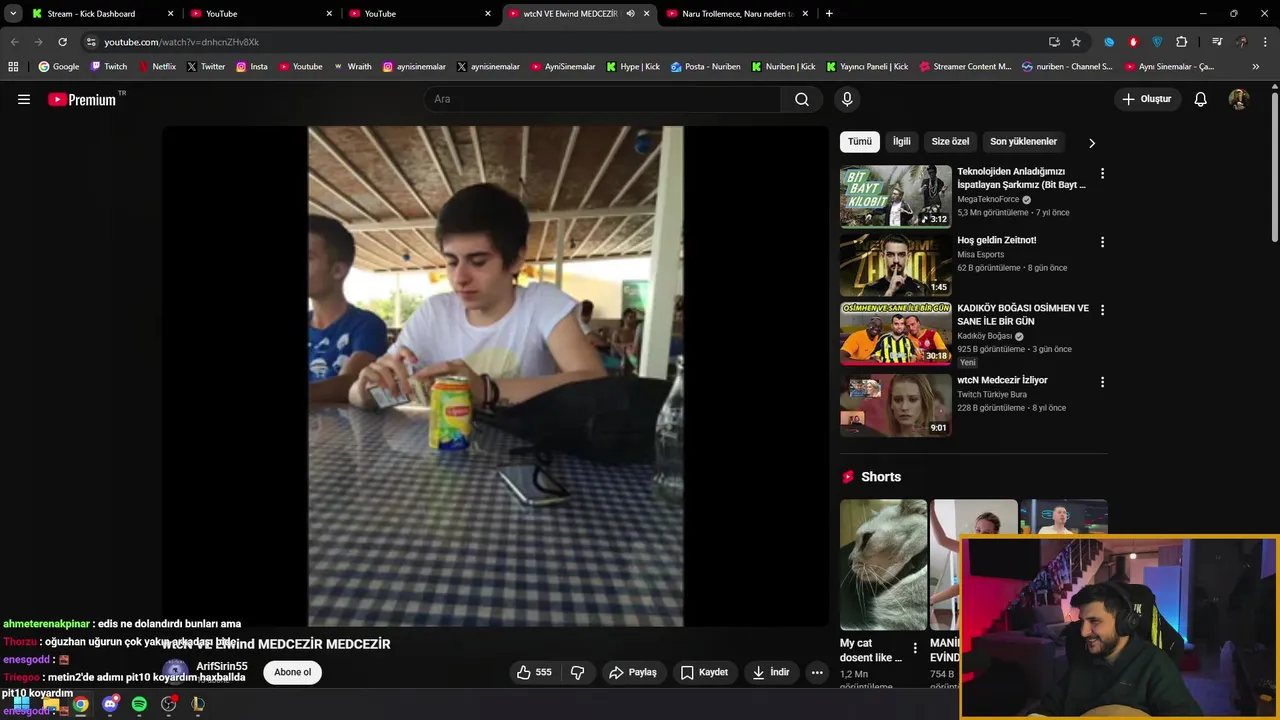Screen dimensions: 1280x720
Task: Click the main video player
Action: 495,376
